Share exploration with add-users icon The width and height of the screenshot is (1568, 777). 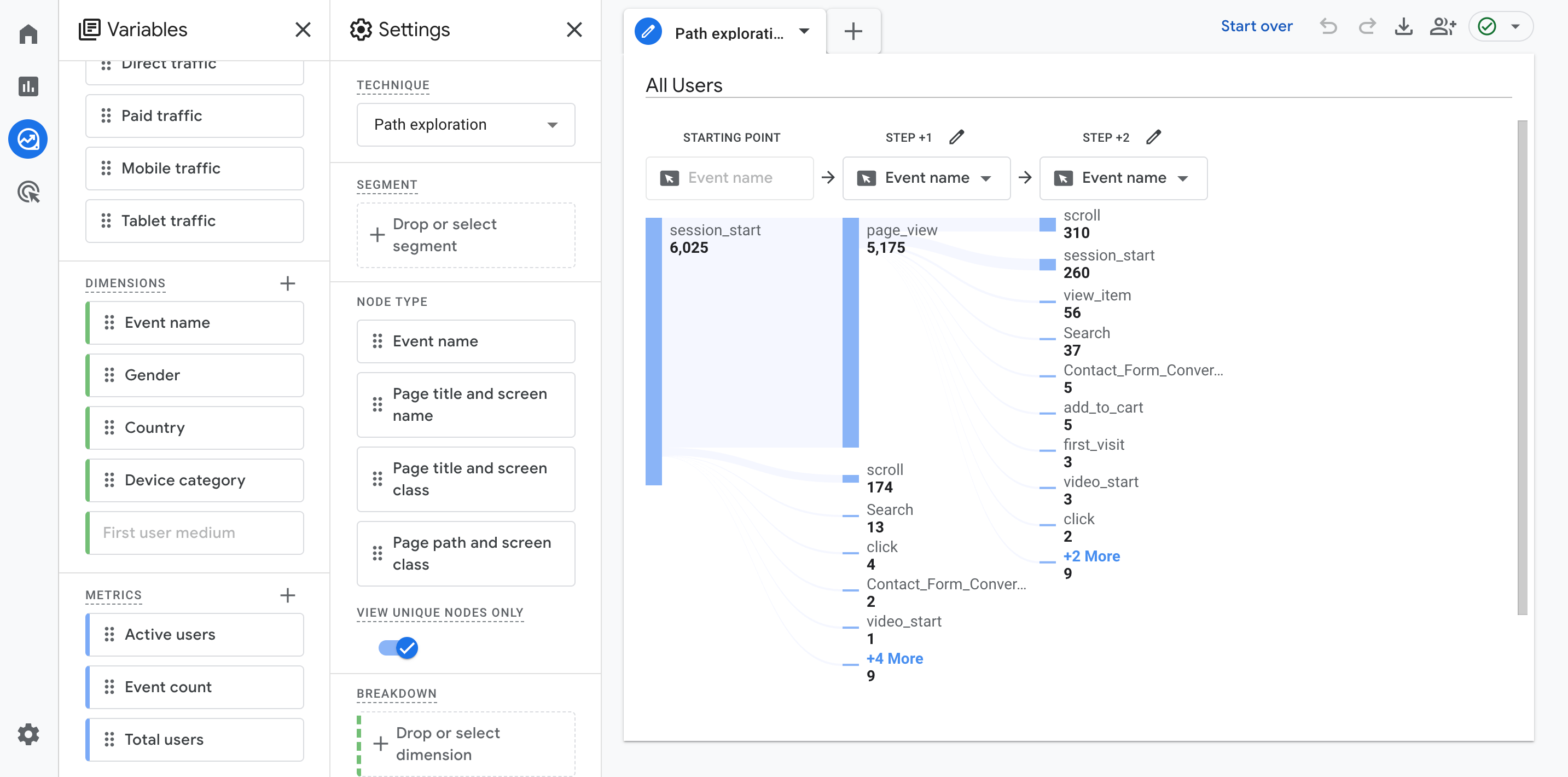[x=1442, y=27]
